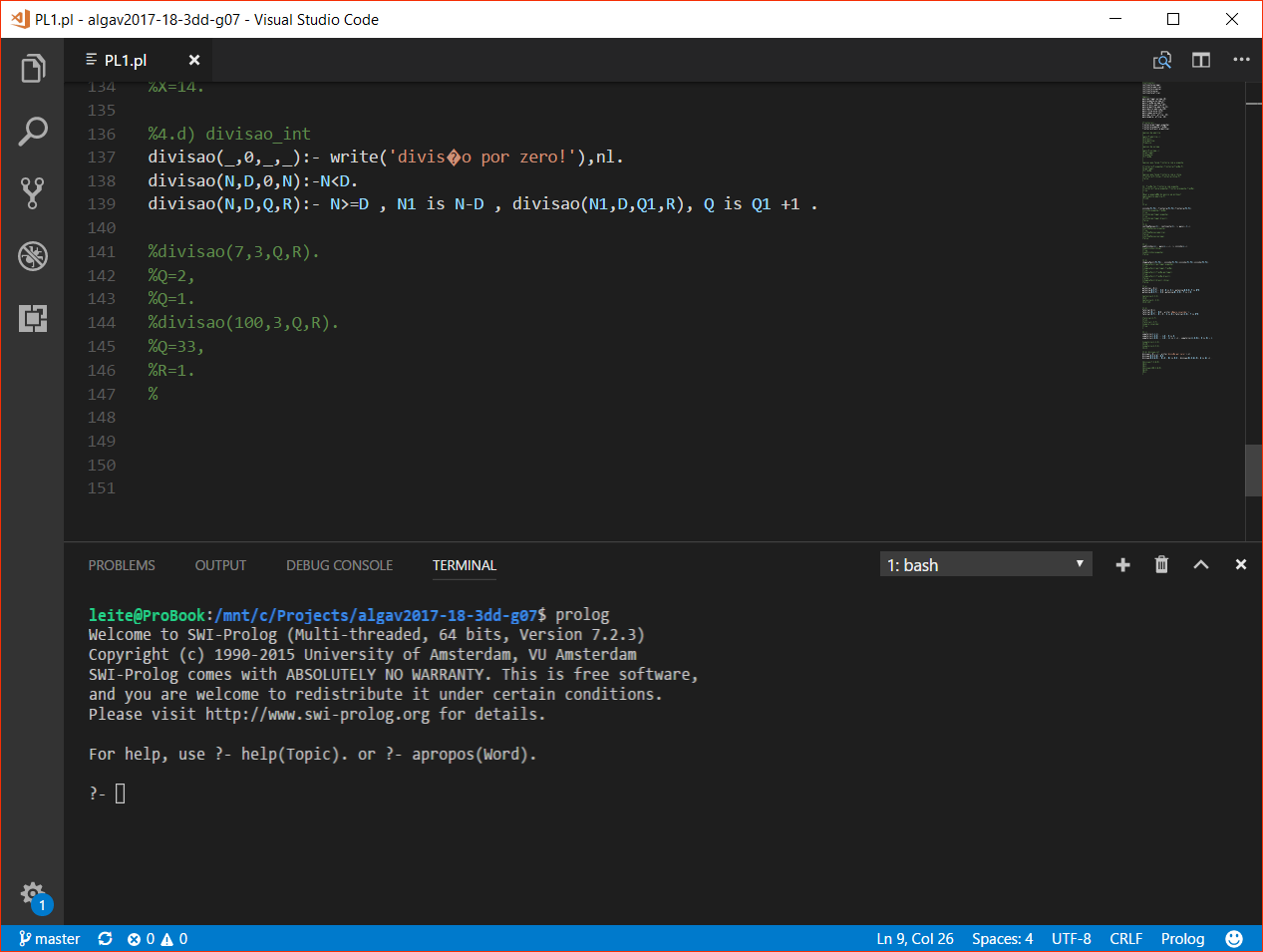The width and height of the screenshot is (1263, 952).
Task: Open the Extensions panel icon
Action: 33,318
